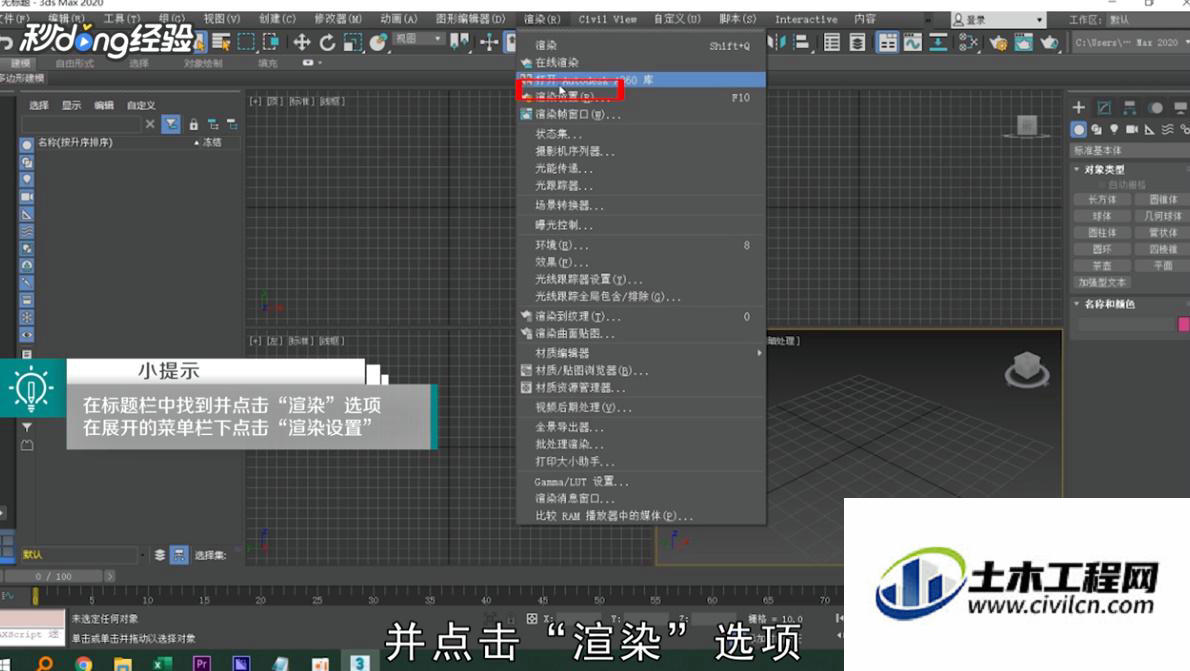
Task: Select the Scale tool in toolbar
Action: click(x=352, y=43)
